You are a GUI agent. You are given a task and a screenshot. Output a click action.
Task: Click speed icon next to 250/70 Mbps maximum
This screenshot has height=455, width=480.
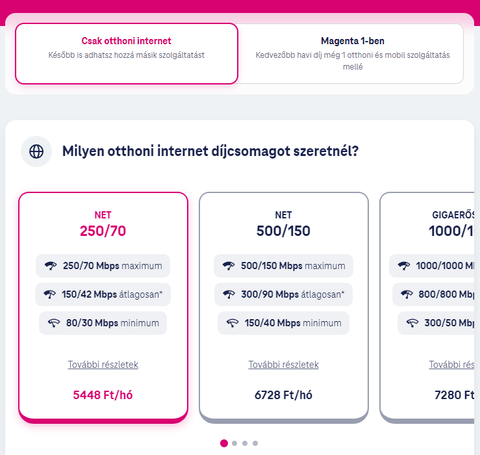point(51,266)
